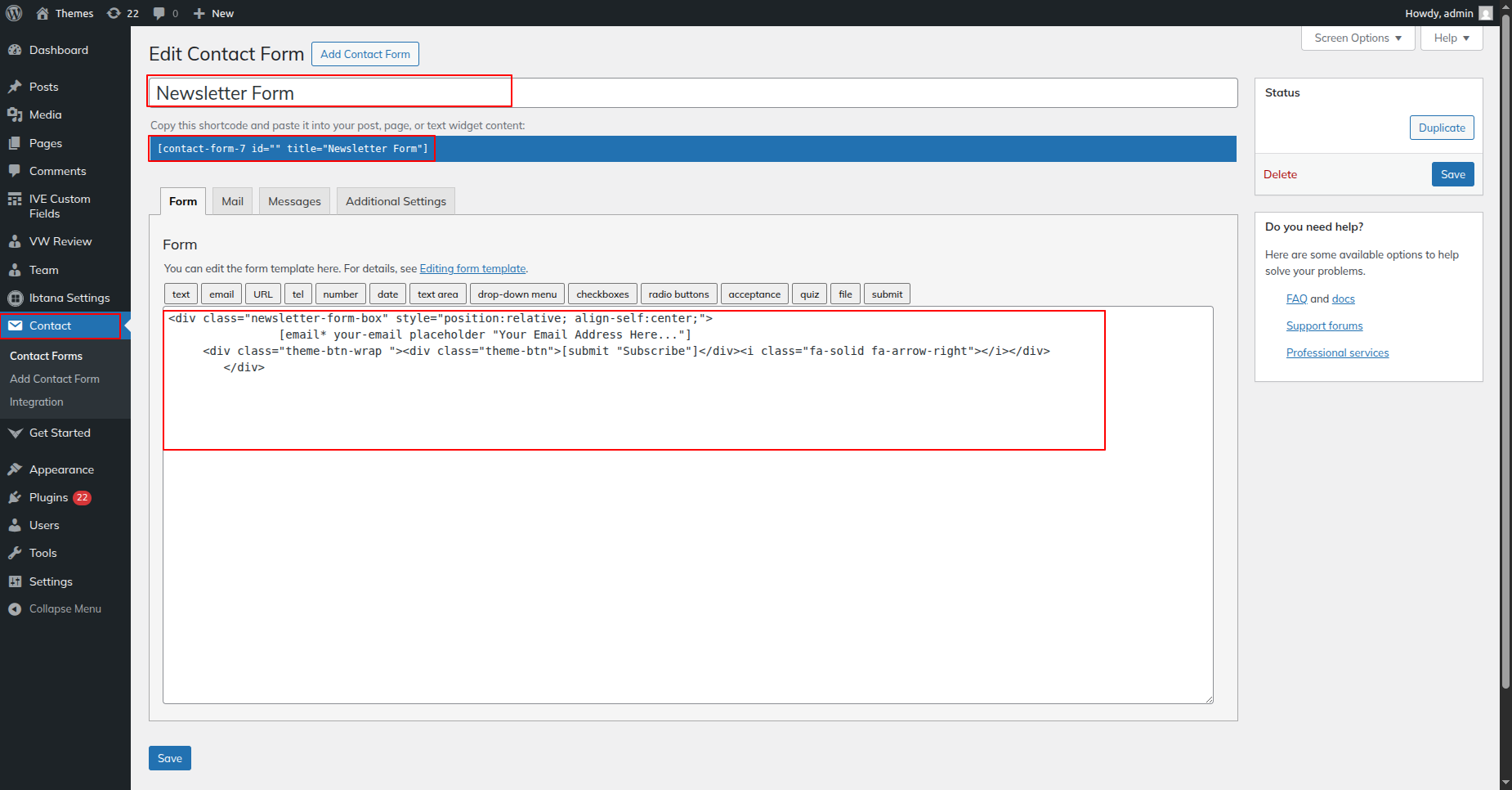Click the Tools wrench menu

(42, 553)
